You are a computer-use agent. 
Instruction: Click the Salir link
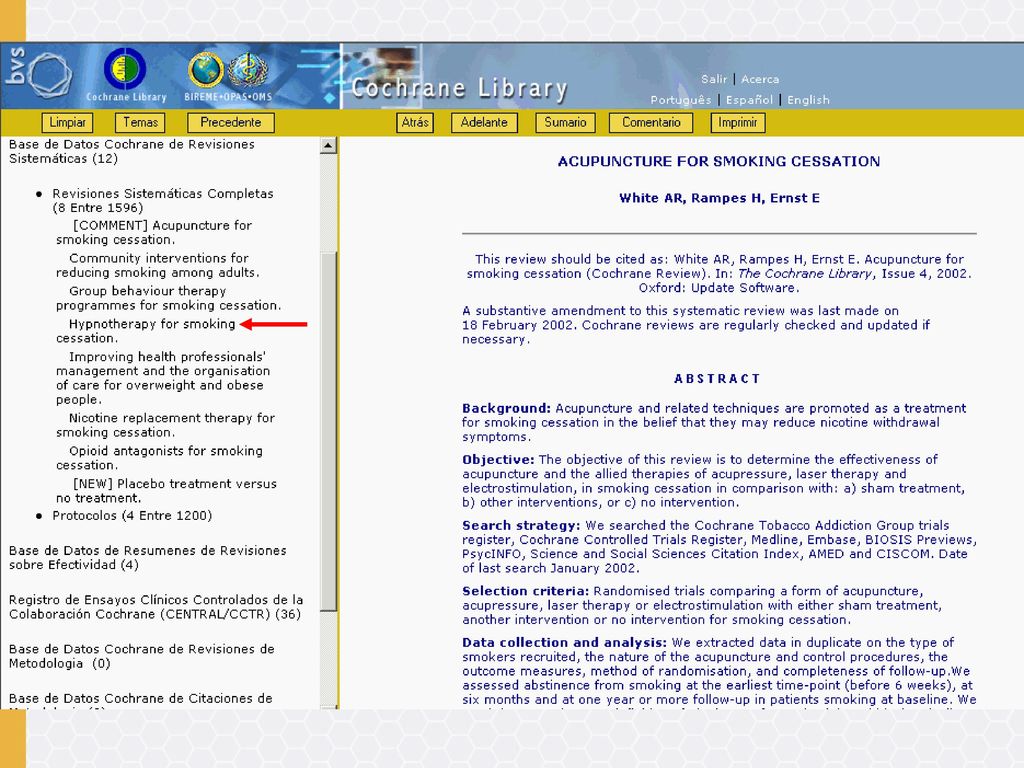tap(714, 79)
